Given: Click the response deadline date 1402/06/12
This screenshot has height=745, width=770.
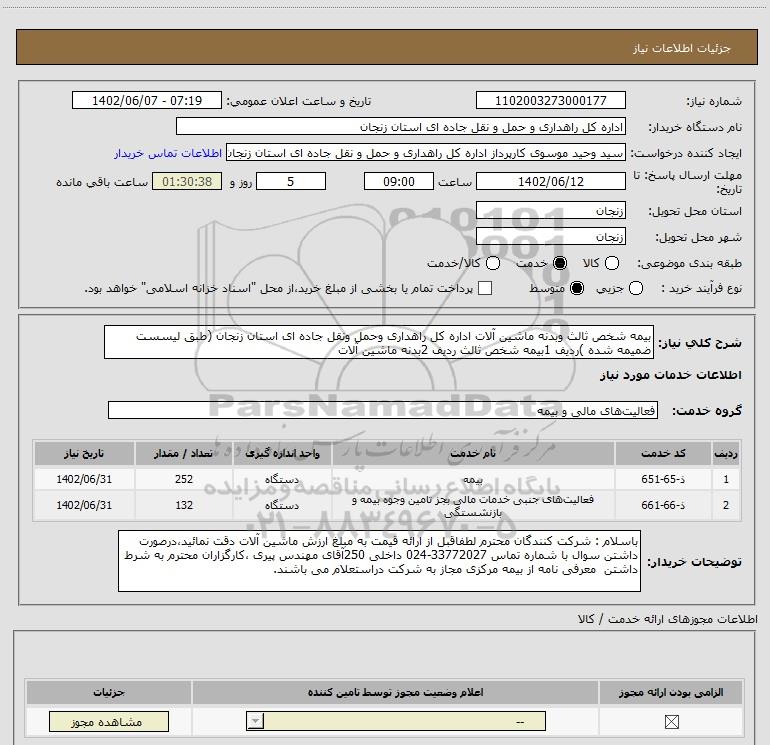Looking at the screenshot, I should pos(550,181).
